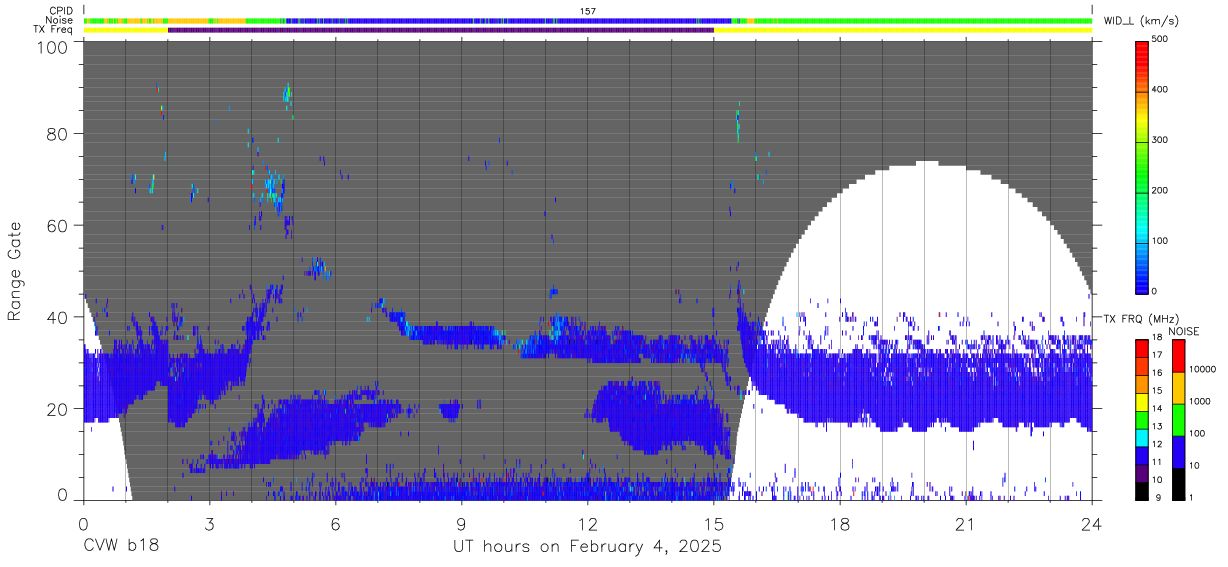
Task: Click the 9 label on the UT hours axis
Action: [x=462, y=523]
